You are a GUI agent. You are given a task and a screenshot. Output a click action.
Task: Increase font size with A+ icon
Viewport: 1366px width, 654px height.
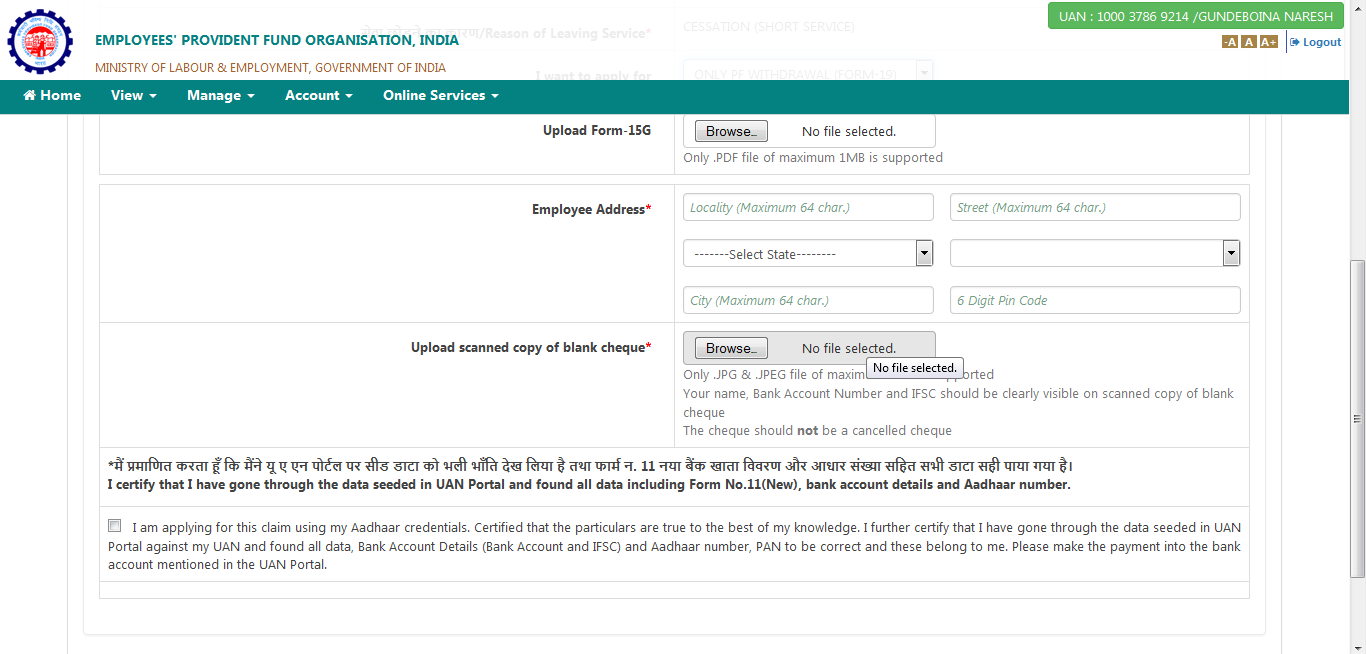coord(1268,42)
